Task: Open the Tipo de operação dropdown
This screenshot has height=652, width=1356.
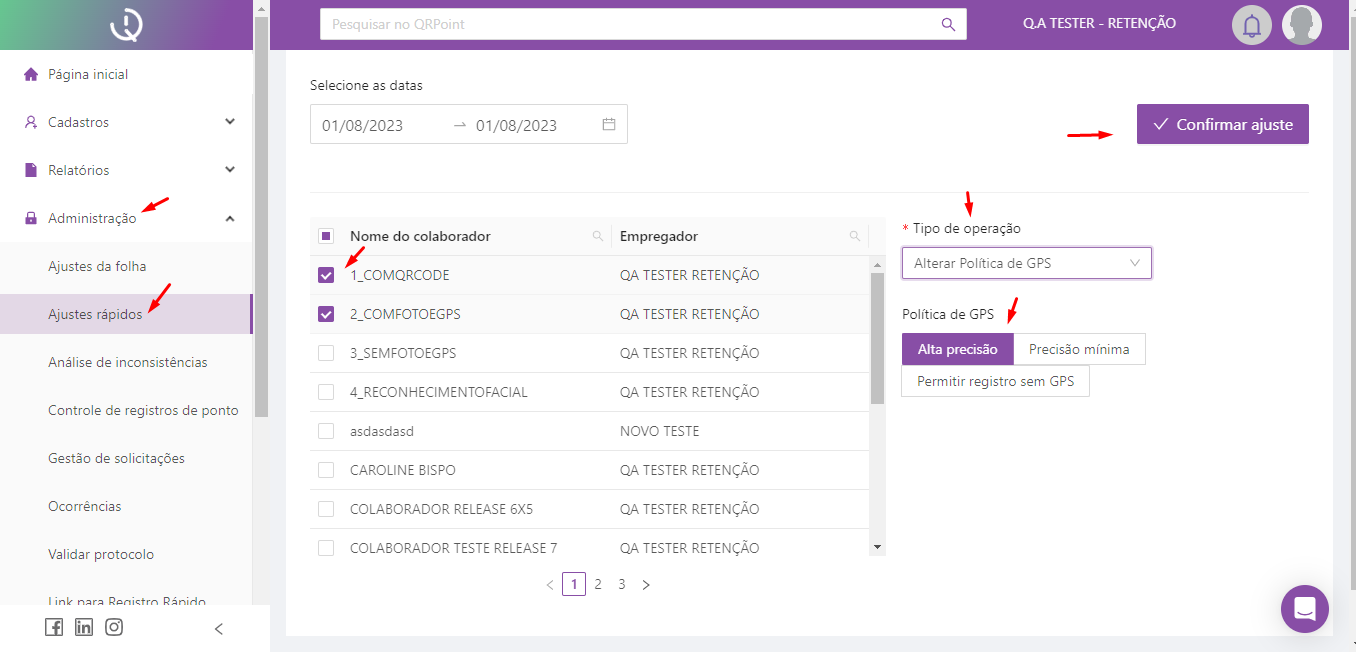Action: pyautogui.click(x=1026, y=263)
